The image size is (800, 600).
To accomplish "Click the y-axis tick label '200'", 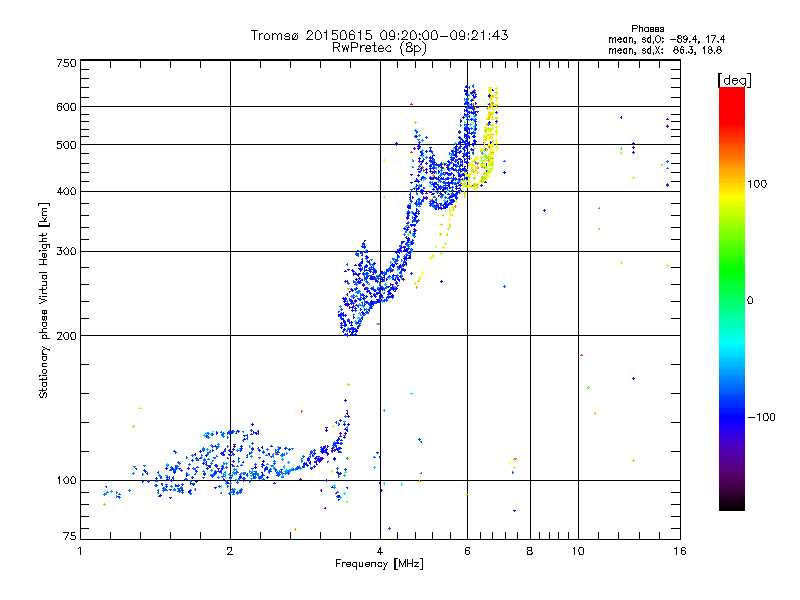I will [x=67, y=336].
